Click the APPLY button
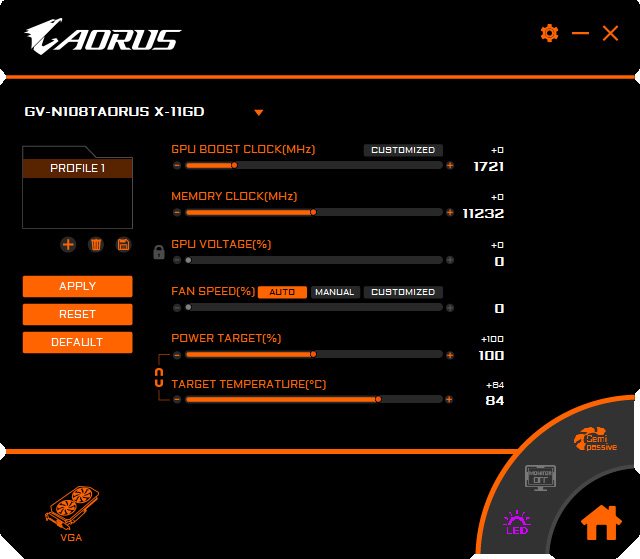The width and height of the screenshot is (640, 559). coord(78,286)
